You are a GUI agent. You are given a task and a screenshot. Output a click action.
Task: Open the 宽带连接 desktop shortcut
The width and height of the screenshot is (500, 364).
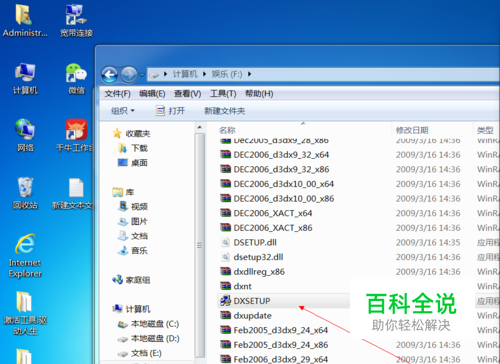(76, 21)
